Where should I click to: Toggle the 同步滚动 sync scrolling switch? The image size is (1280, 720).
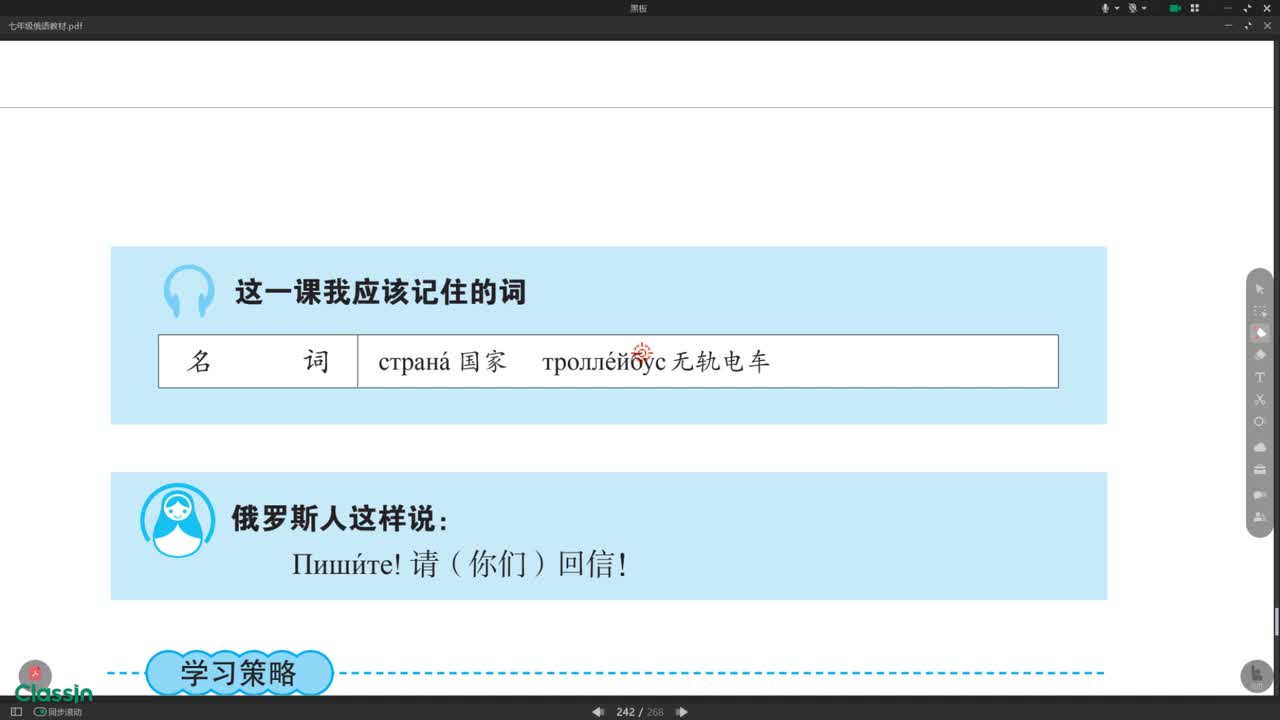click(x=40, y=712)
